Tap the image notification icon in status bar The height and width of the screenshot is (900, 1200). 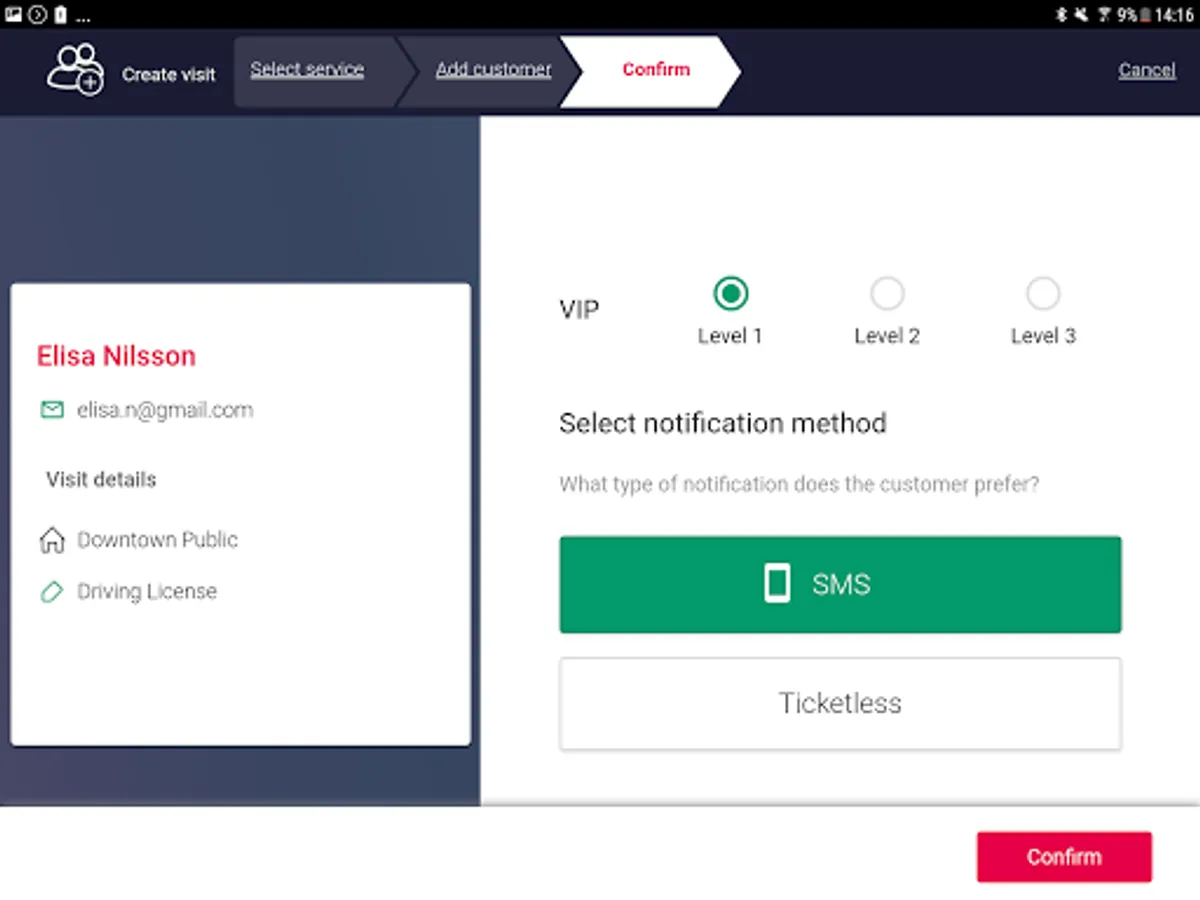coord(14,14)
